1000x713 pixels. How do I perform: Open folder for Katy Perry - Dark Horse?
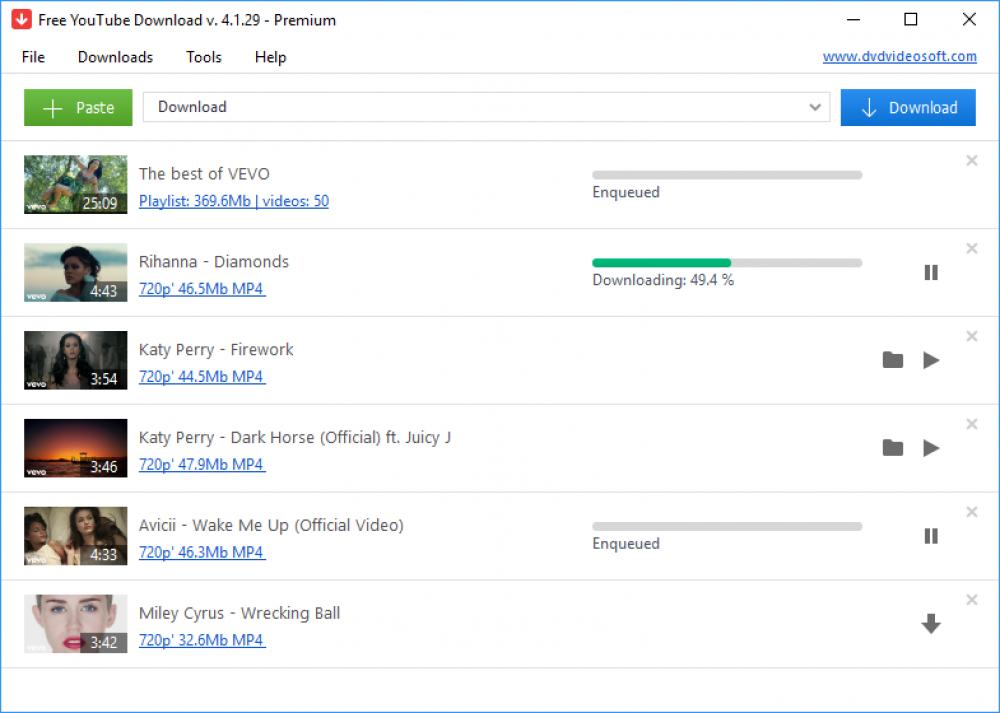point(893,448)
